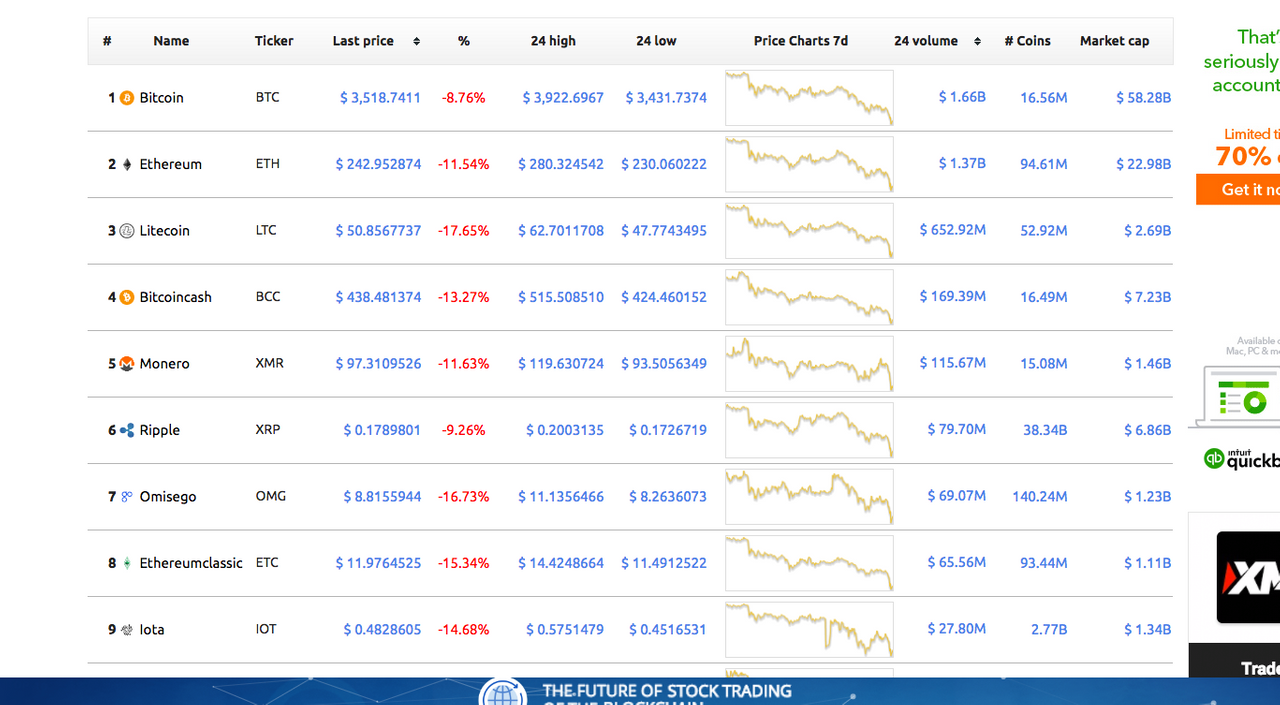The image size is (1280, 705).
Task: Click the QuickBooks laptop ad image
Action: [1234, 397]
